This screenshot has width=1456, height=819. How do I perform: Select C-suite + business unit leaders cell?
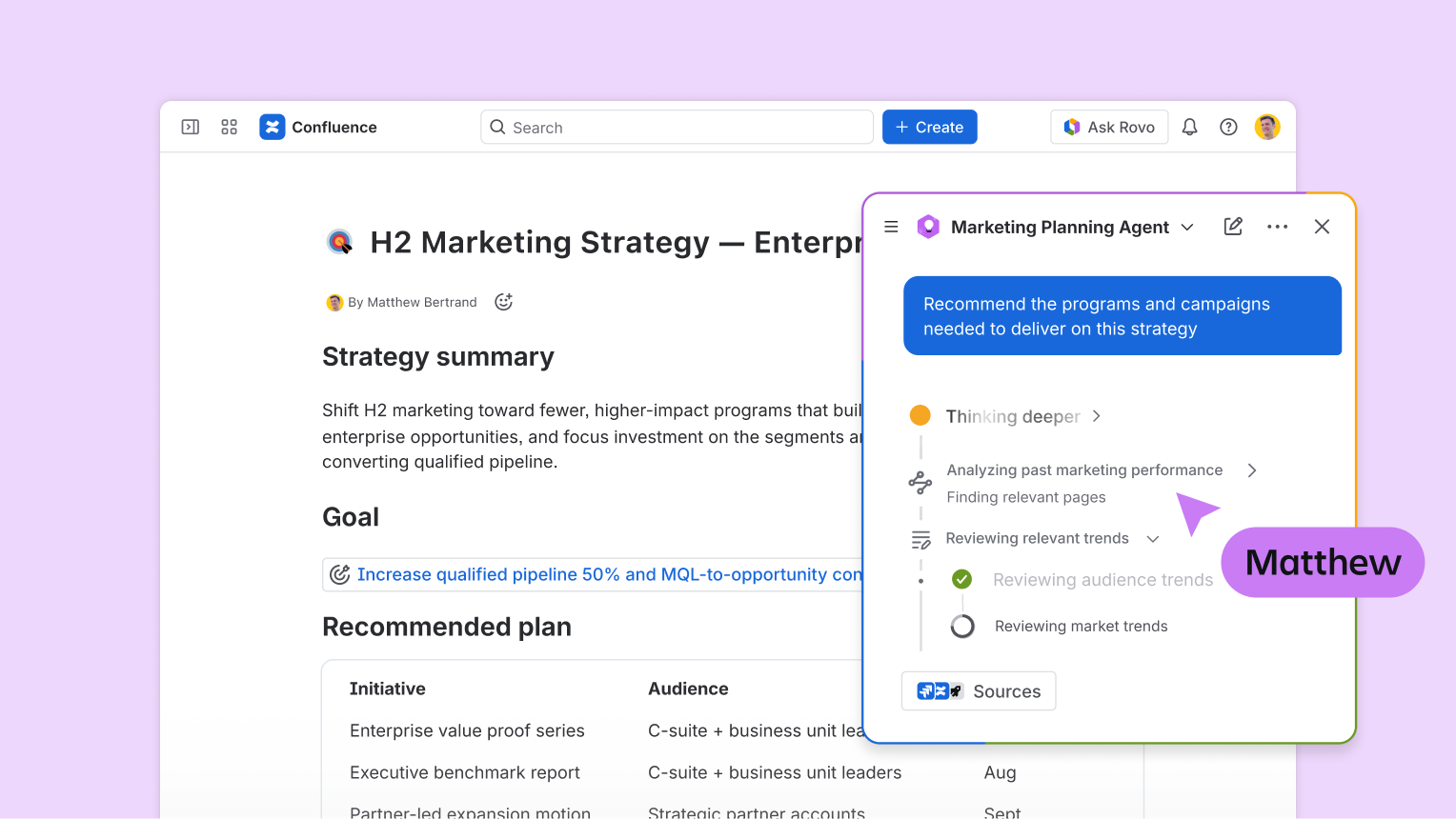pos(775,772)
